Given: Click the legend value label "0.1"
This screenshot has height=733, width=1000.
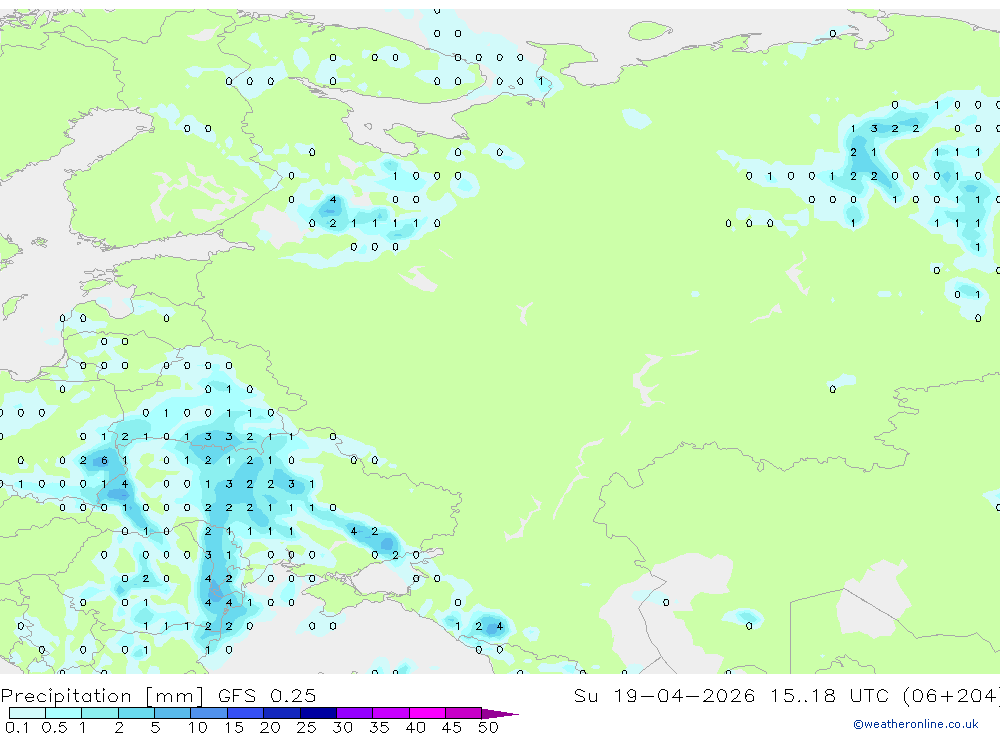Looking at the screenshot, I should (x=17, y=727).
